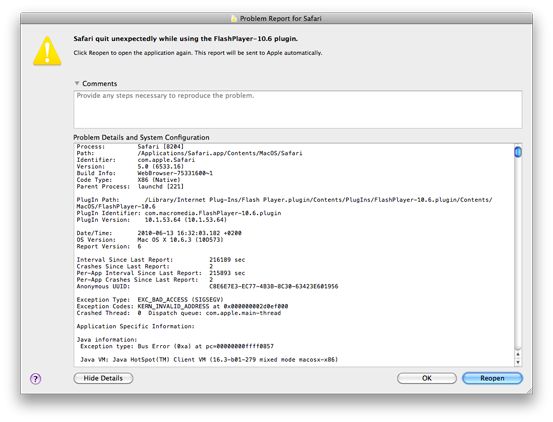Click the 'PlugIn Version: 10.1.53.64' line
The width and height of the screenshot is (553, 422).
click(152, 220)
